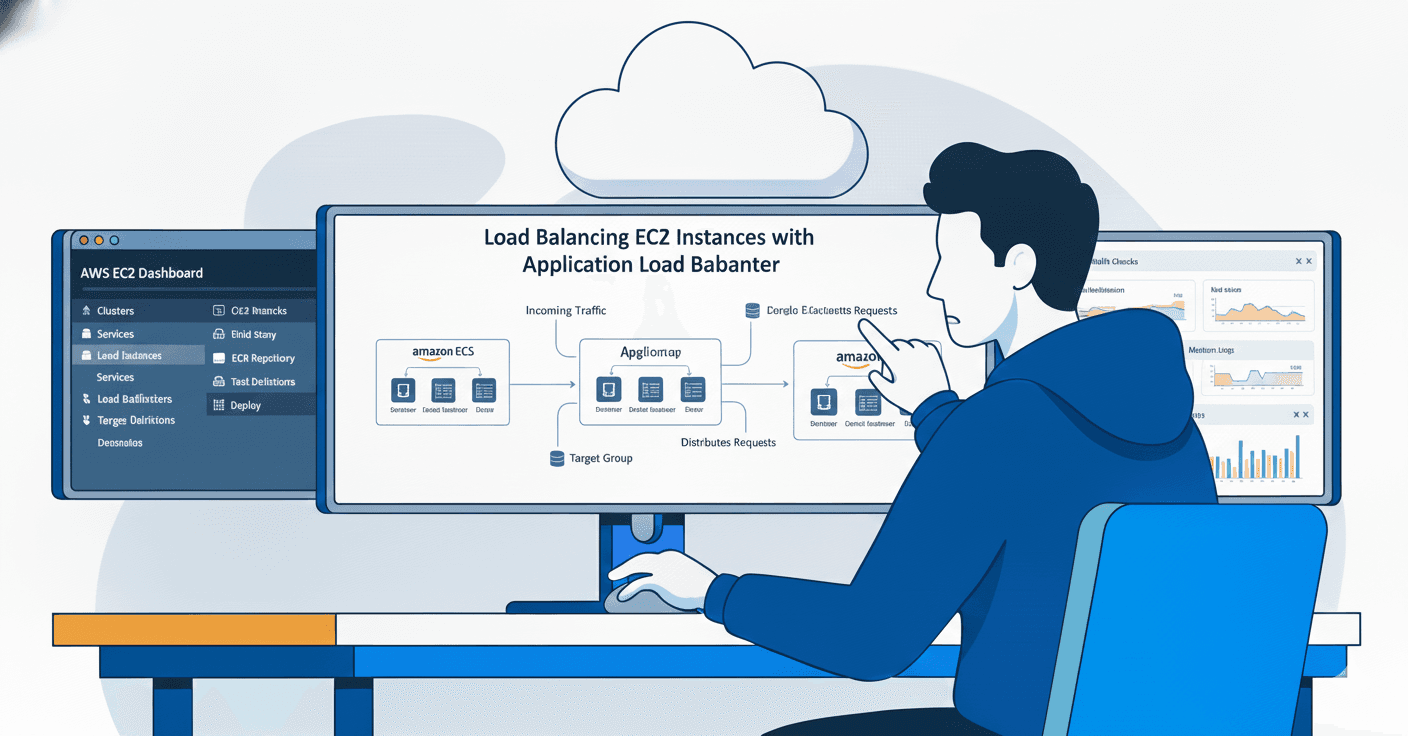The height and width of the screenshot is (736, 1408).
Task: Select the Clusters icon in the sidebar
Action: click(86, 311)
